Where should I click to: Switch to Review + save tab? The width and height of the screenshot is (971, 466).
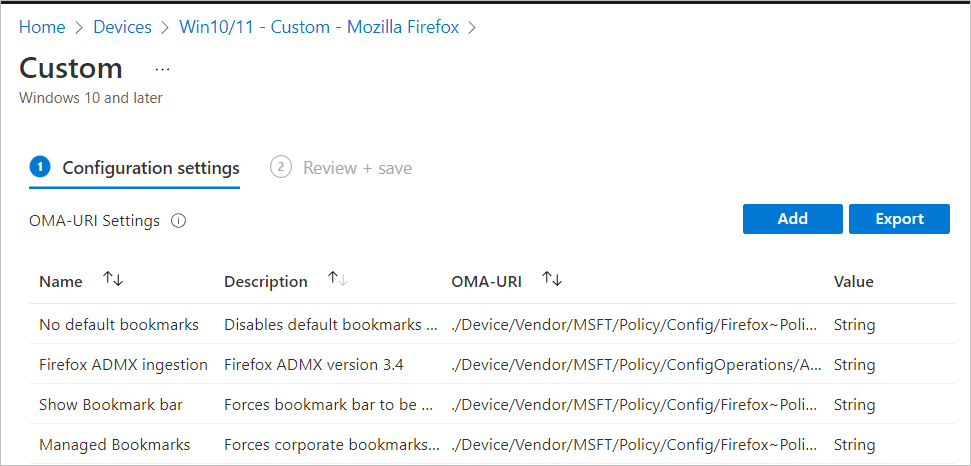point(357,168)
